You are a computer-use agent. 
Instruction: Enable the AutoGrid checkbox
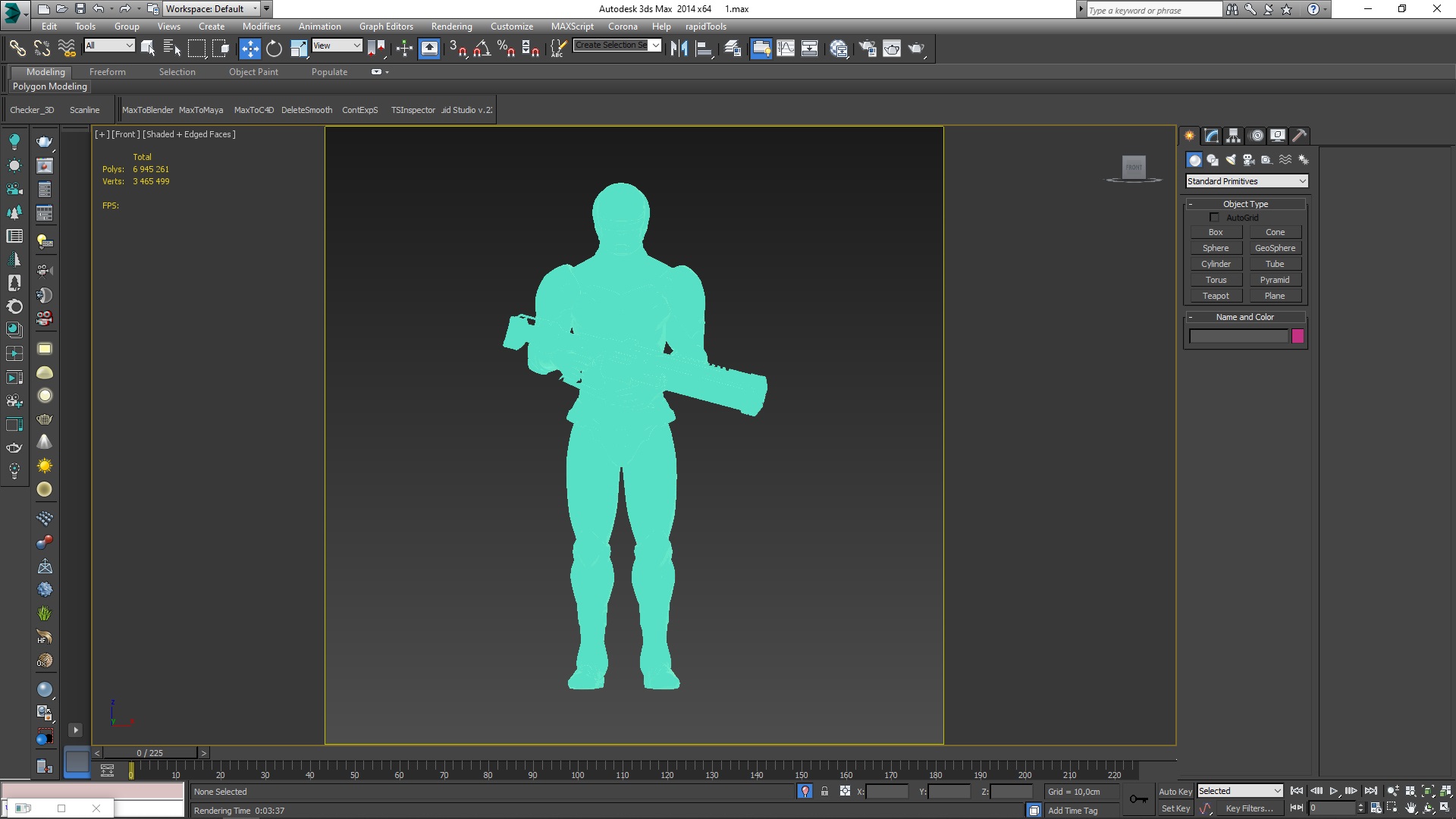1214,218
